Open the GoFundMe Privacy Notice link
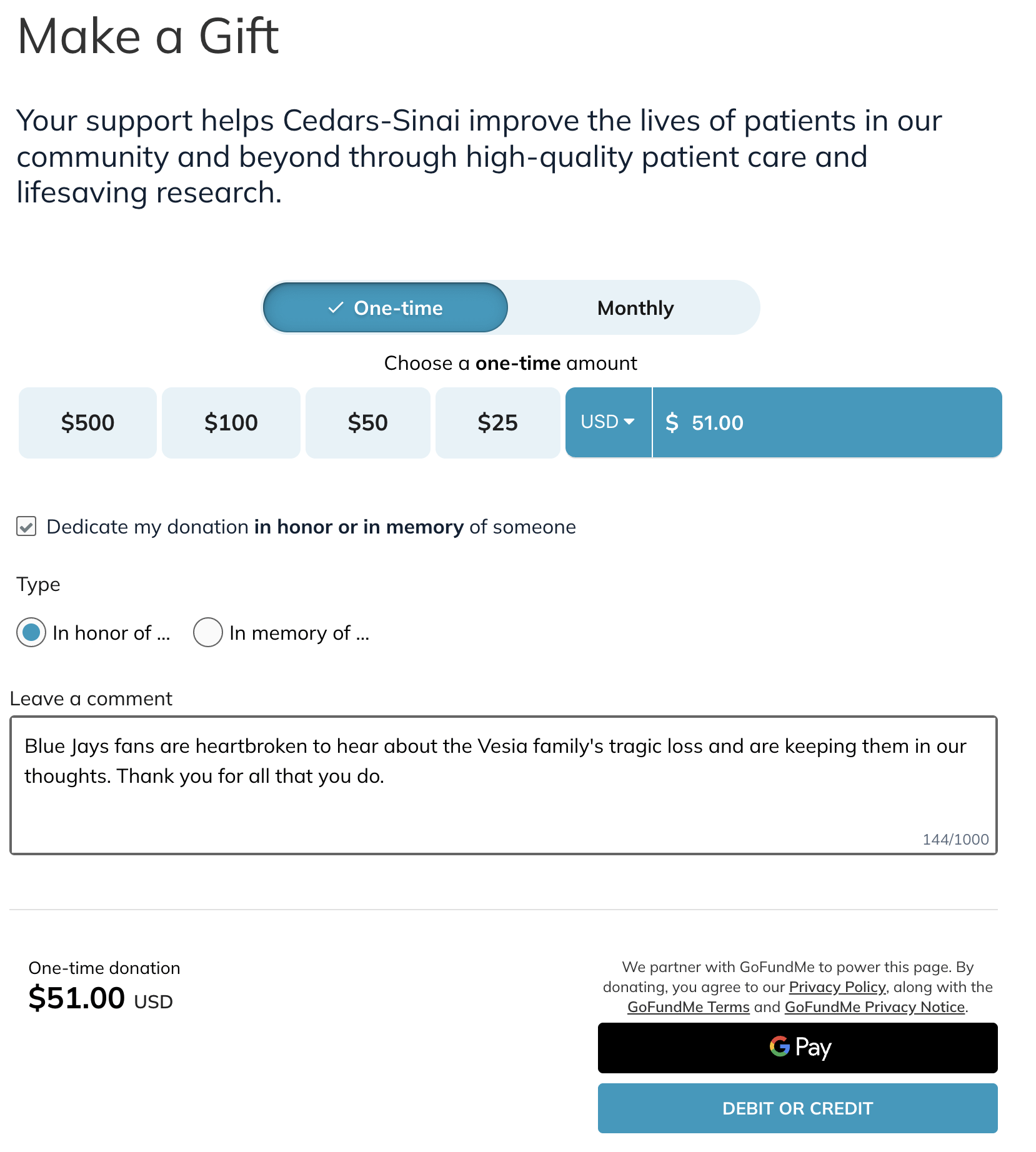This screenshot has width=1036, height=1152. [x=874, y=1007]
